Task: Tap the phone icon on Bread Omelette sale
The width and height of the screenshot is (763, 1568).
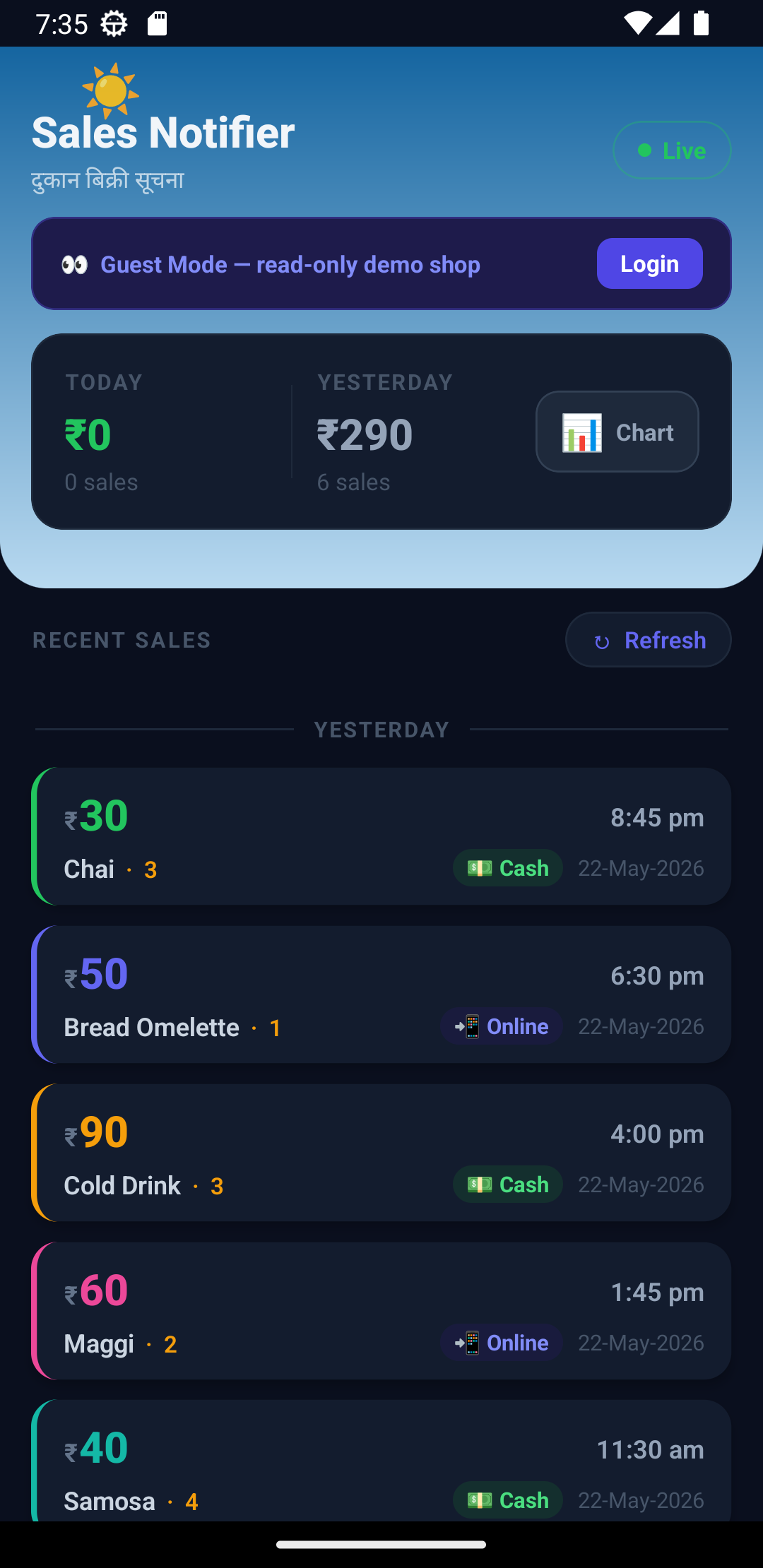Action: 467,1026
